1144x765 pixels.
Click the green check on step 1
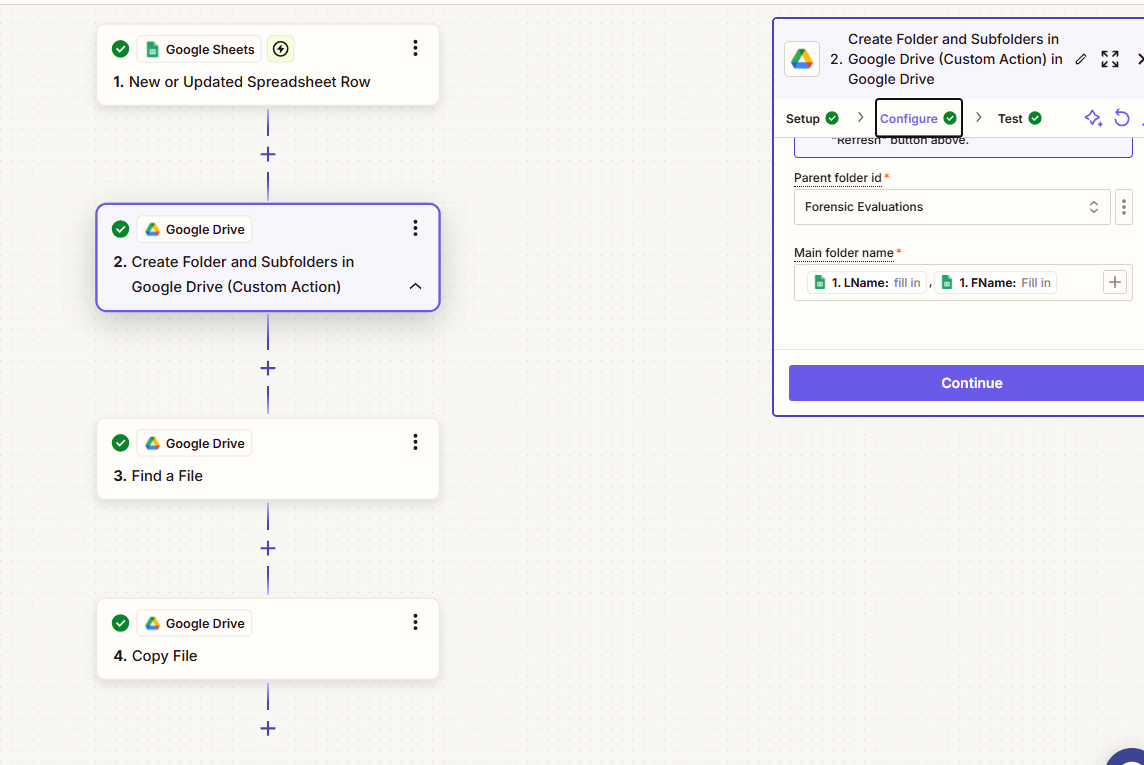[120, 49]
